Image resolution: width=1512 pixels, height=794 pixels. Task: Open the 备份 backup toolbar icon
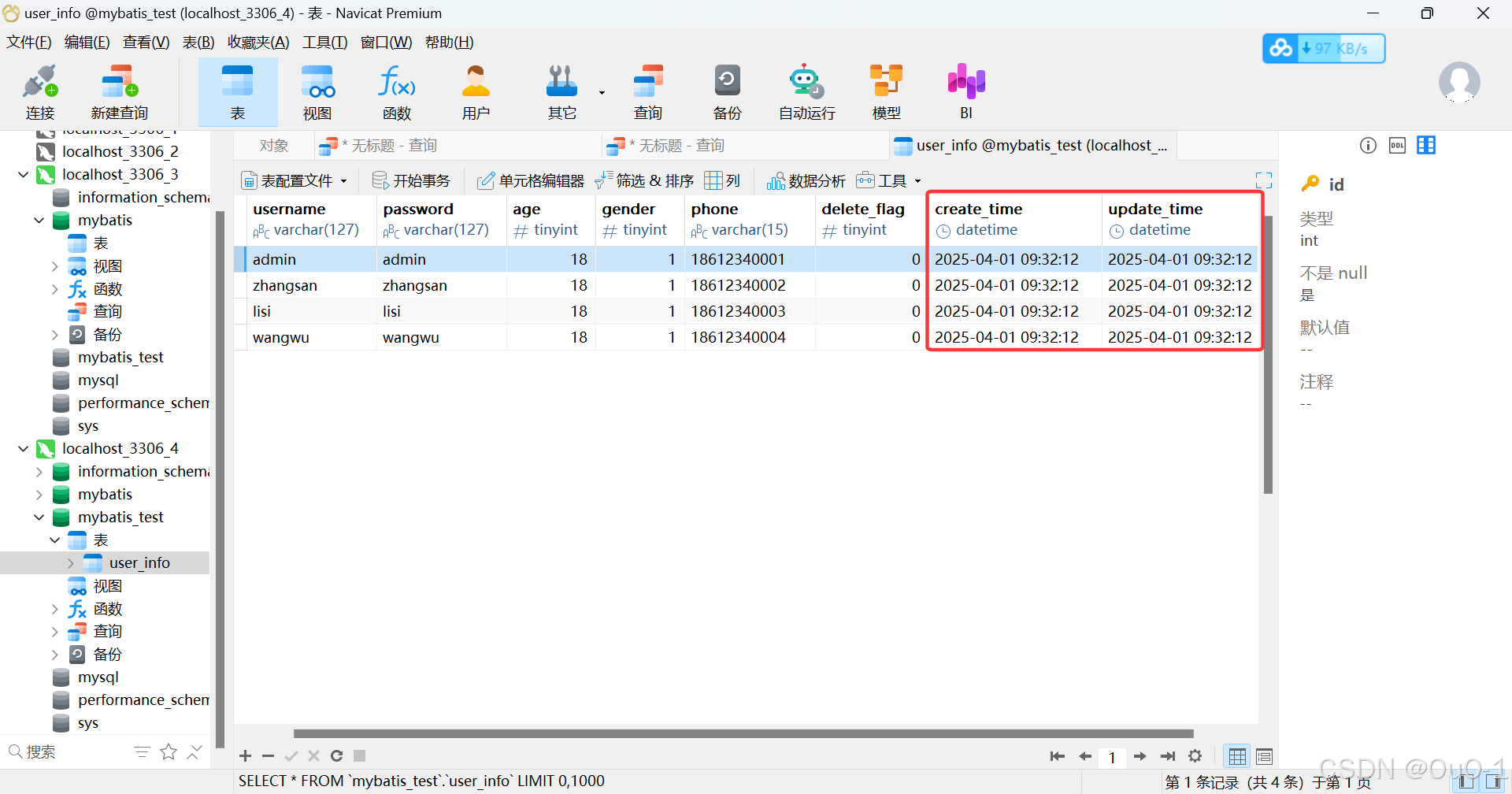[727, 92]
